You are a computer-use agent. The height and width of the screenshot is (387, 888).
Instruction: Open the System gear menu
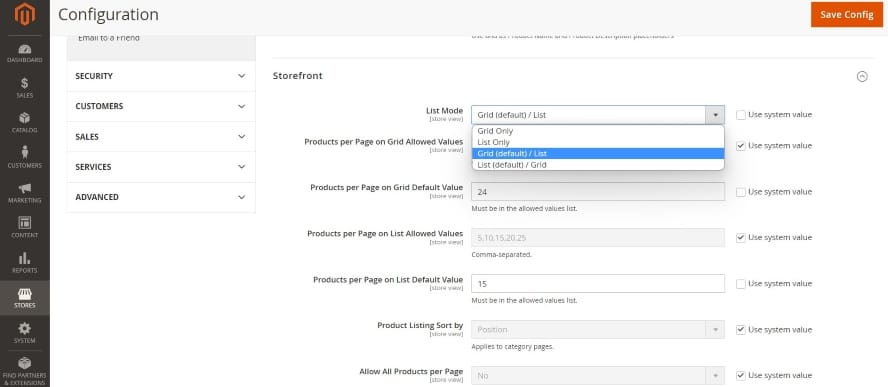[x=24, y=333]
